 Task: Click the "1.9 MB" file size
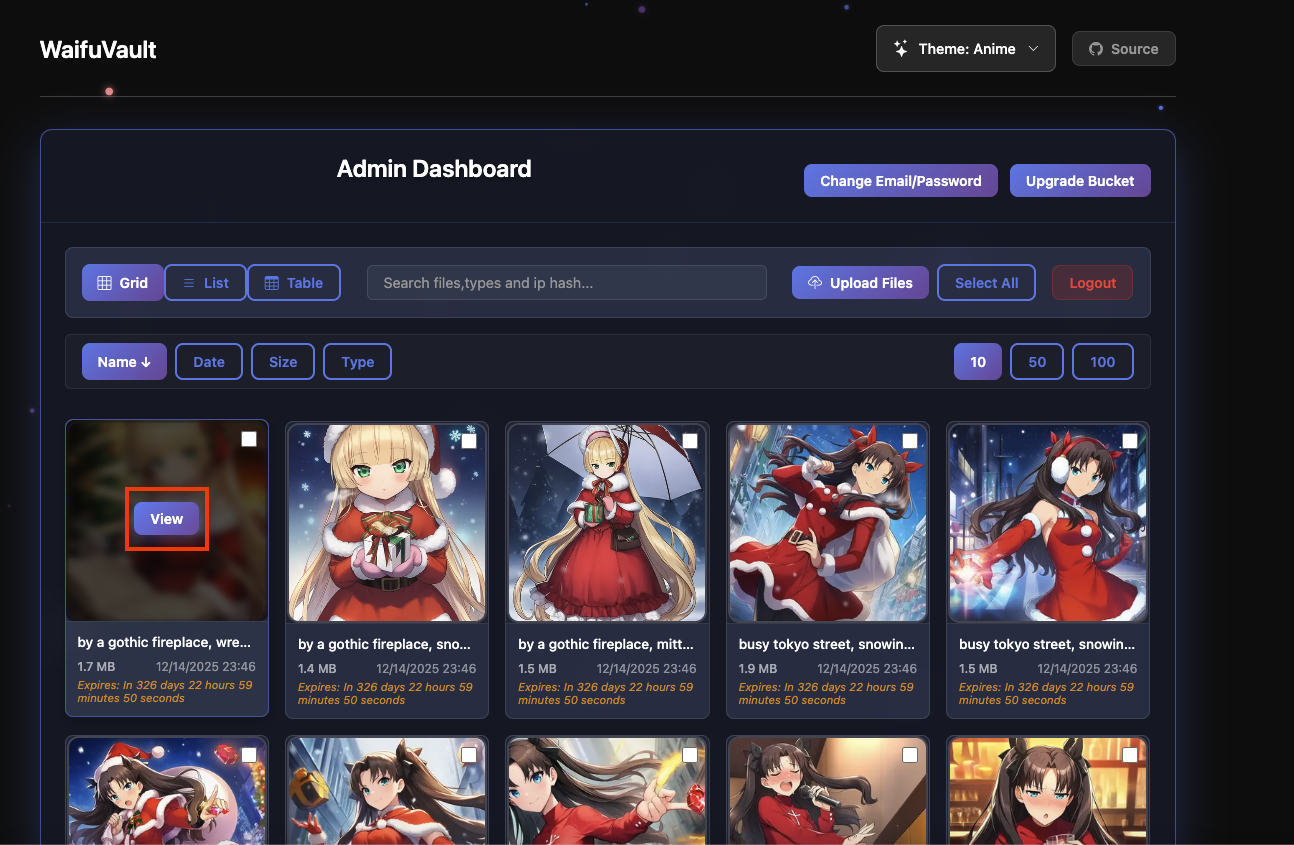(x=758, y=668)
